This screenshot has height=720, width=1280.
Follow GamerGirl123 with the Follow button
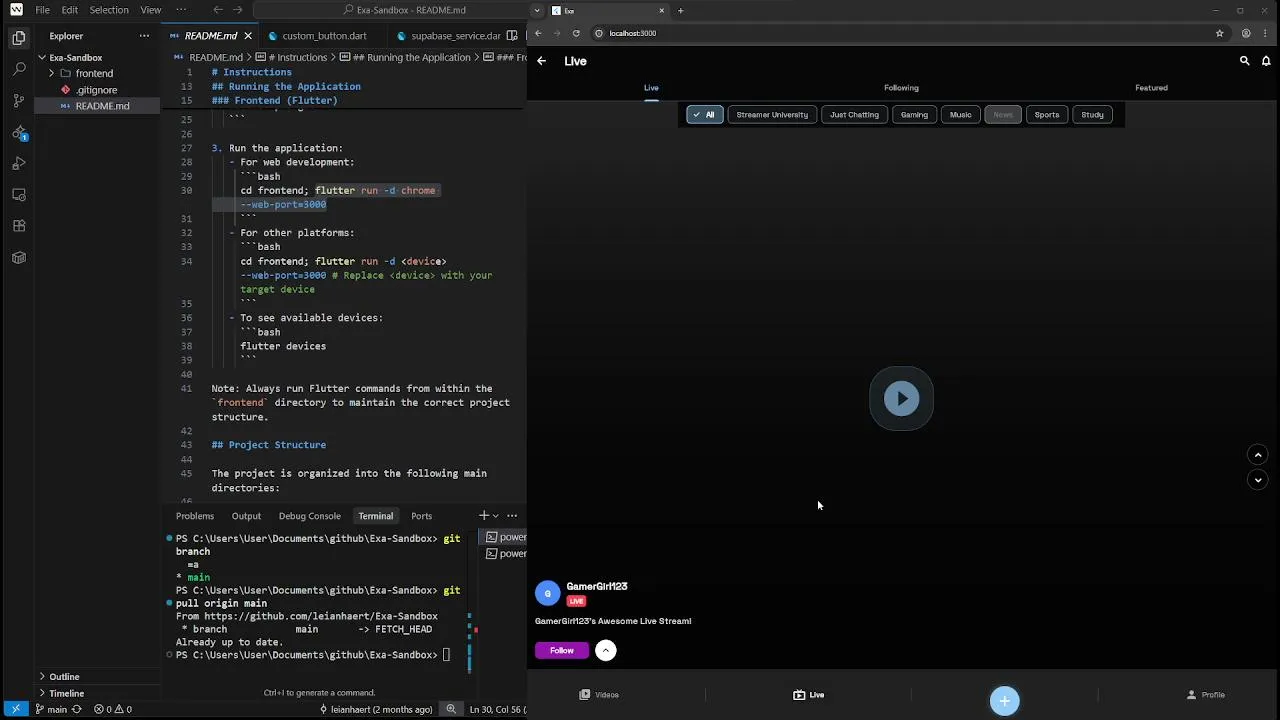(561, 650)
